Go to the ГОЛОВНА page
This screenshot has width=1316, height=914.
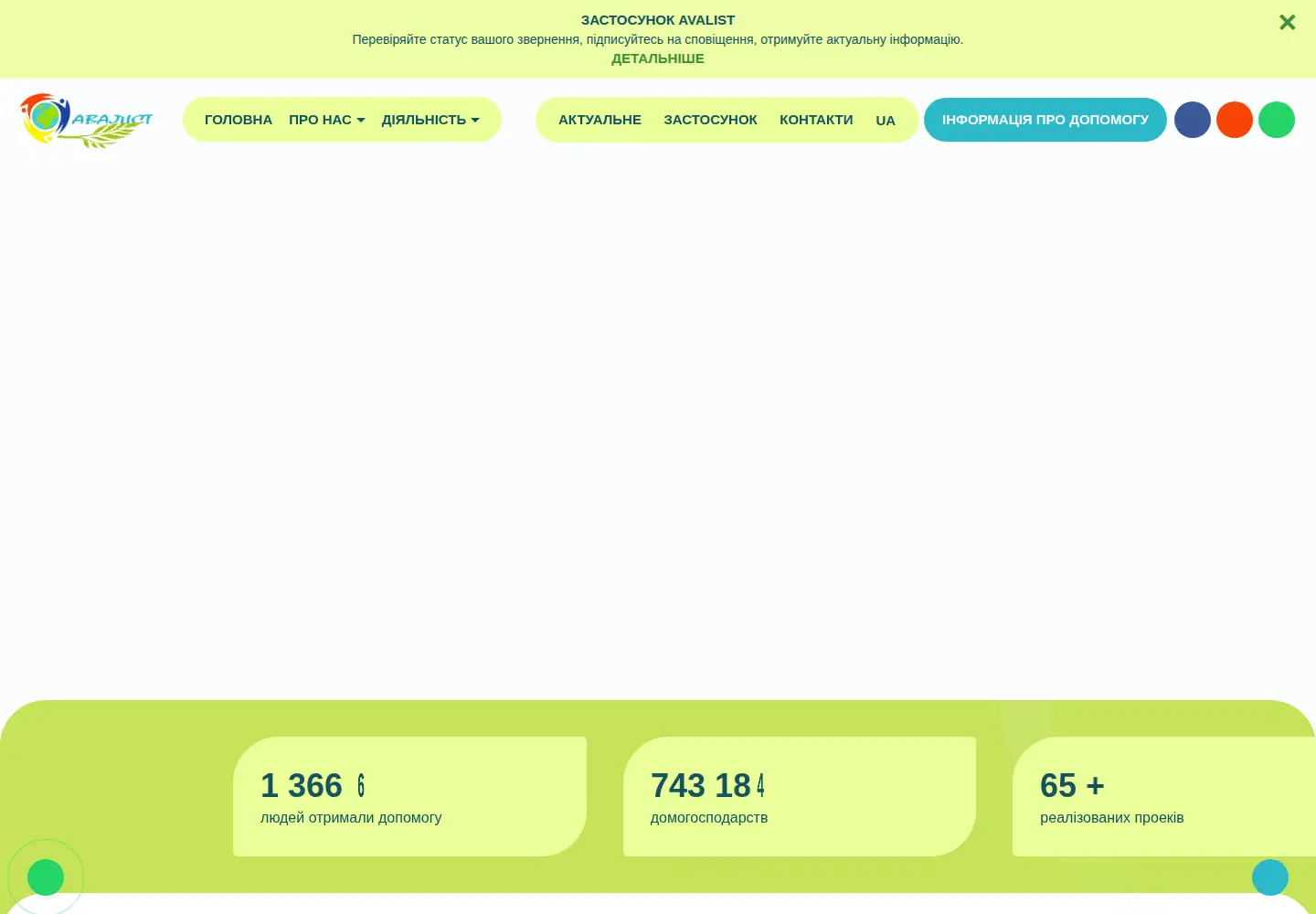click(239, 120)
